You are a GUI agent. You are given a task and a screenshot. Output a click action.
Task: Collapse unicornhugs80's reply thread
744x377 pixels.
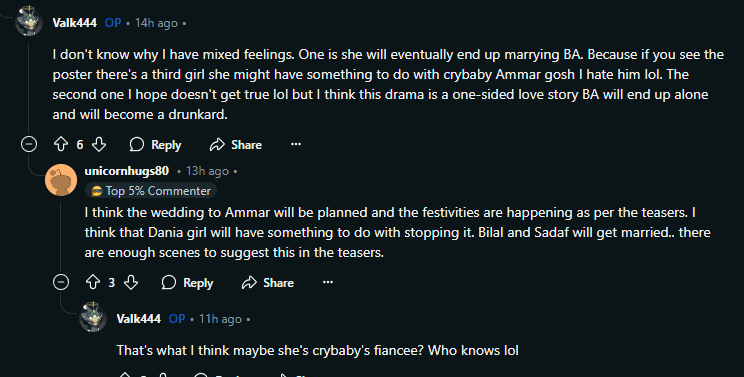pyautogui.click(x=61, y=283)
